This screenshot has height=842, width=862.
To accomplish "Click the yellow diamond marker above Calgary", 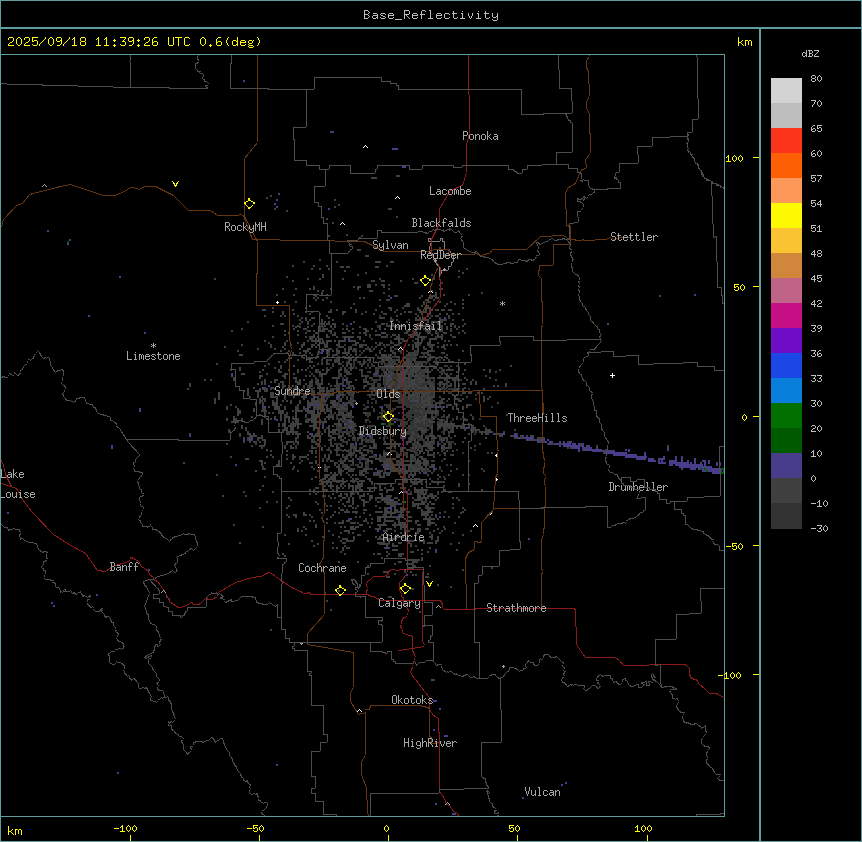I will [x=405, y=588].
